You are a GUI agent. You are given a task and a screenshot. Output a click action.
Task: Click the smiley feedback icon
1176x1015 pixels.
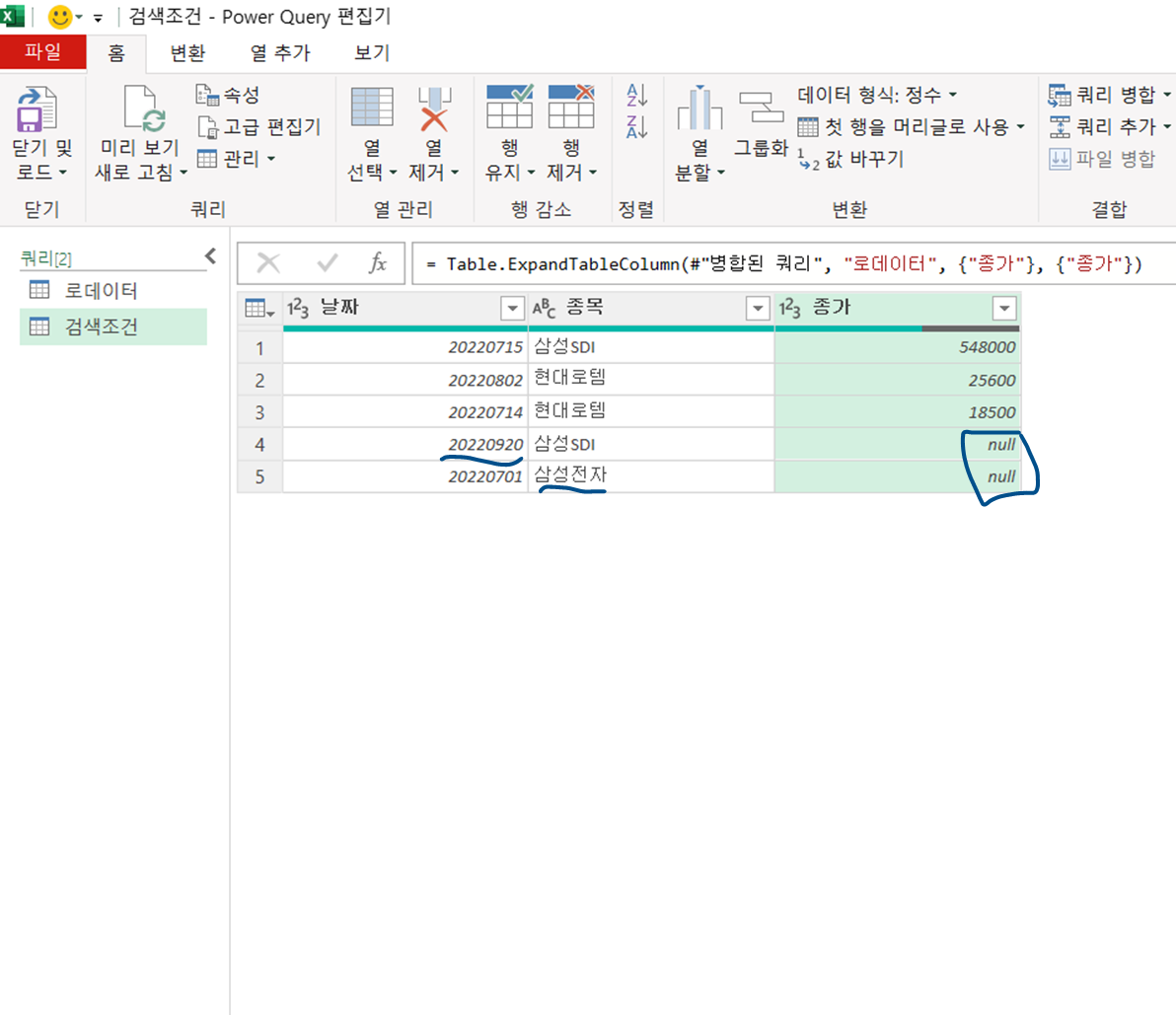pos(59,17)
